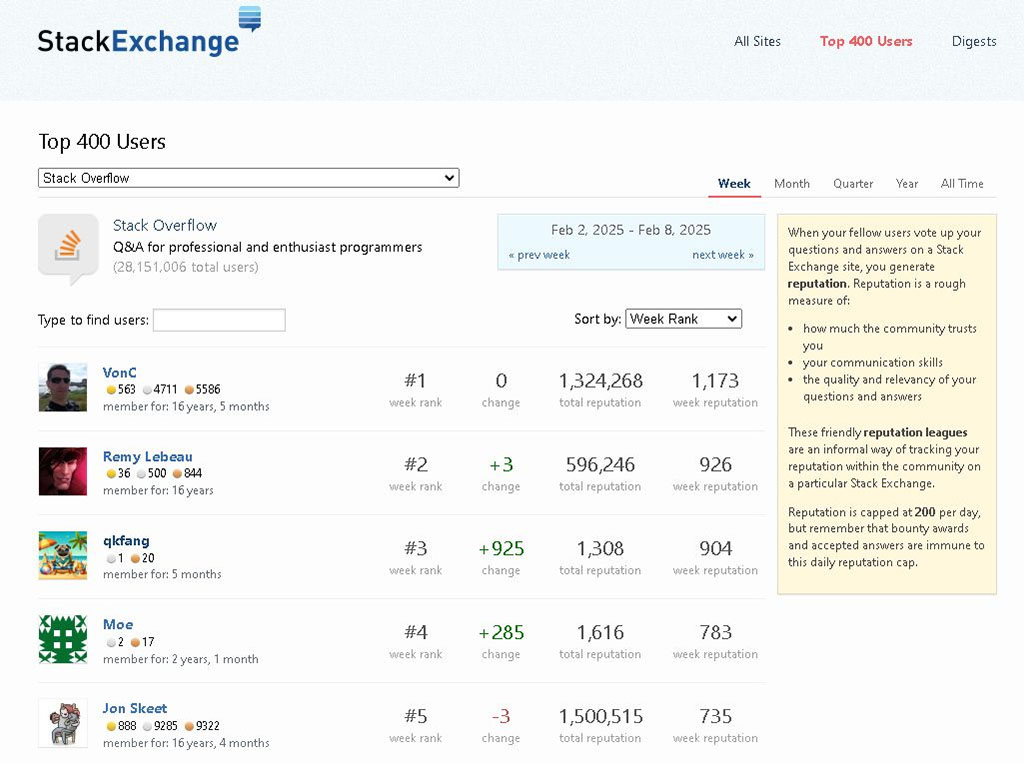Click qkfang's +925 rank change
This screenshot has height=764, width=1024.
click(501, 549)
